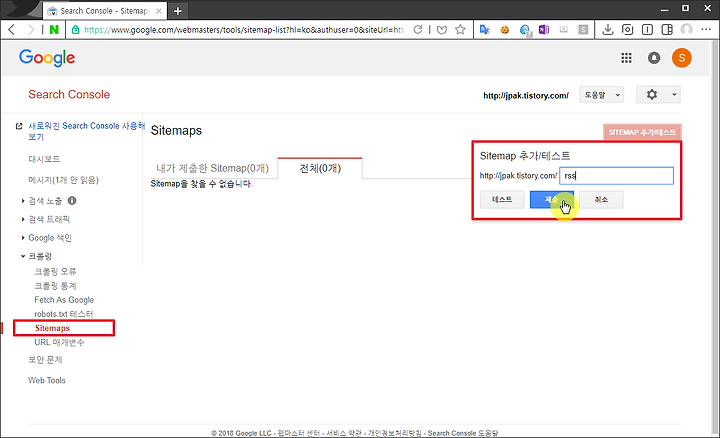Open 웹마스터 센터 footer link
The width and height of the screenshot is (720, 438).
tap(298, 433)
